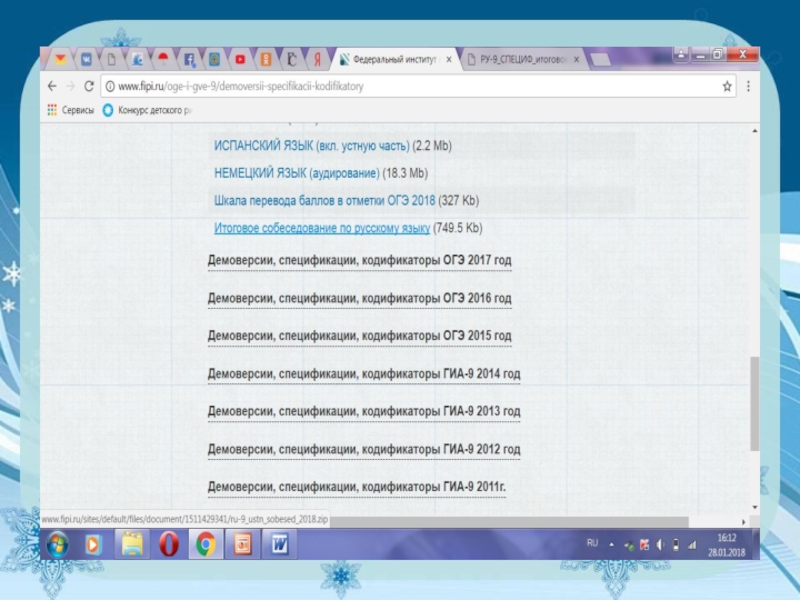The width and height of the screenshot is (800, 600).
Task: Expand Демоверсии ГИА-9 2014 год section
Action: pyautogui.click(x=364, y=373)
